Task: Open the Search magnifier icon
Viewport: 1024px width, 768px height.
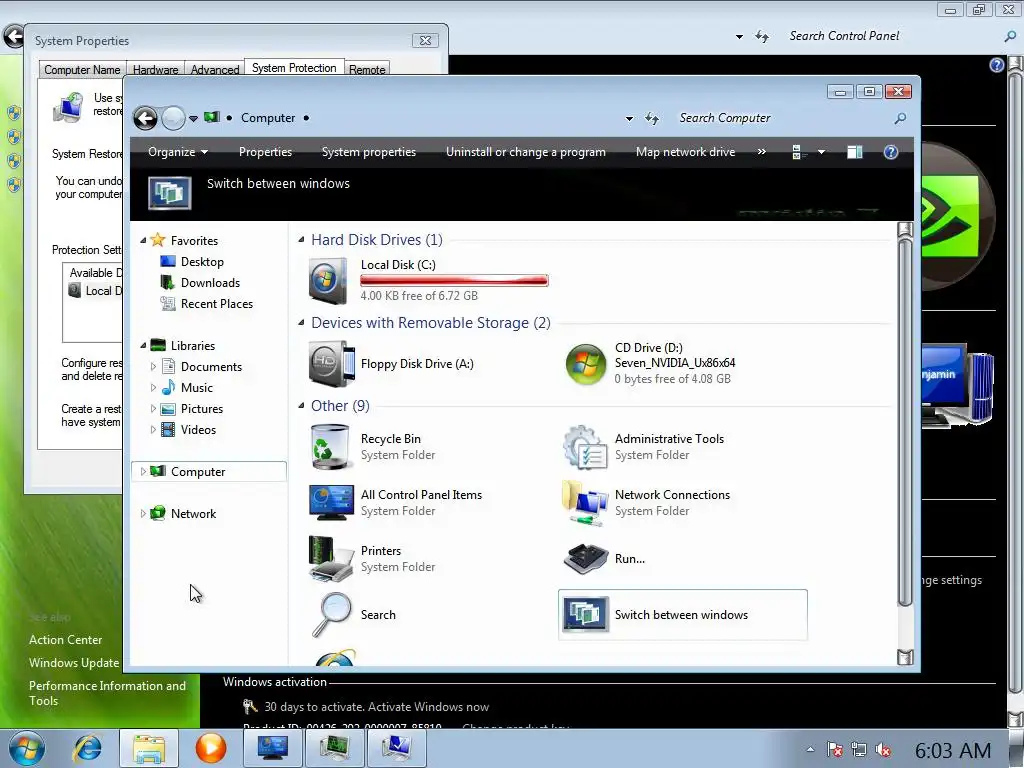Action: pyautogui.click(x=332, y=615)
